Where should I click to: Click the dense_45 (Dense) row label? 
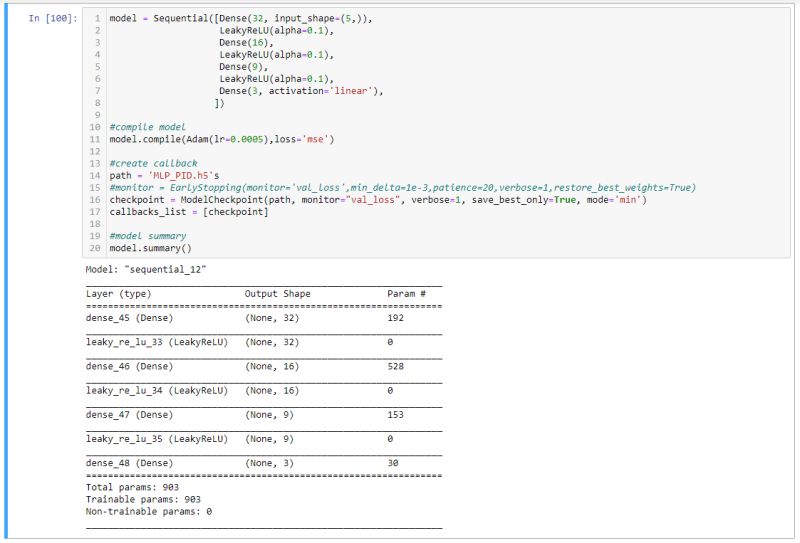click(130, 318)
